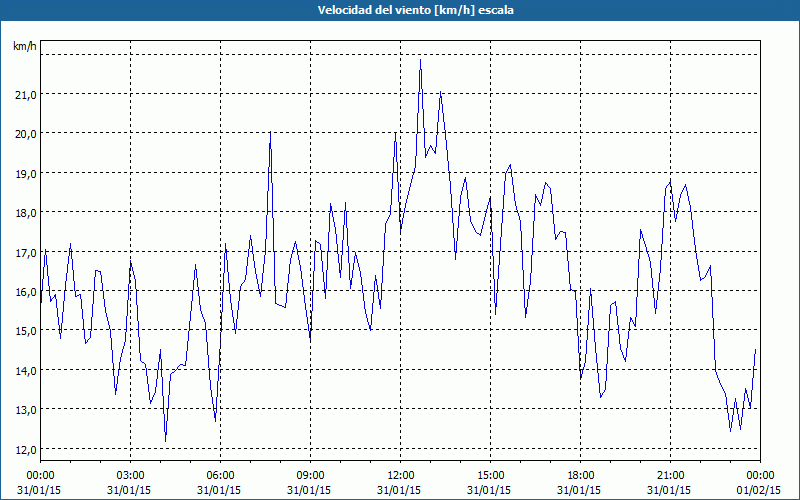Click the 03:00 time label

coord(131,476)
